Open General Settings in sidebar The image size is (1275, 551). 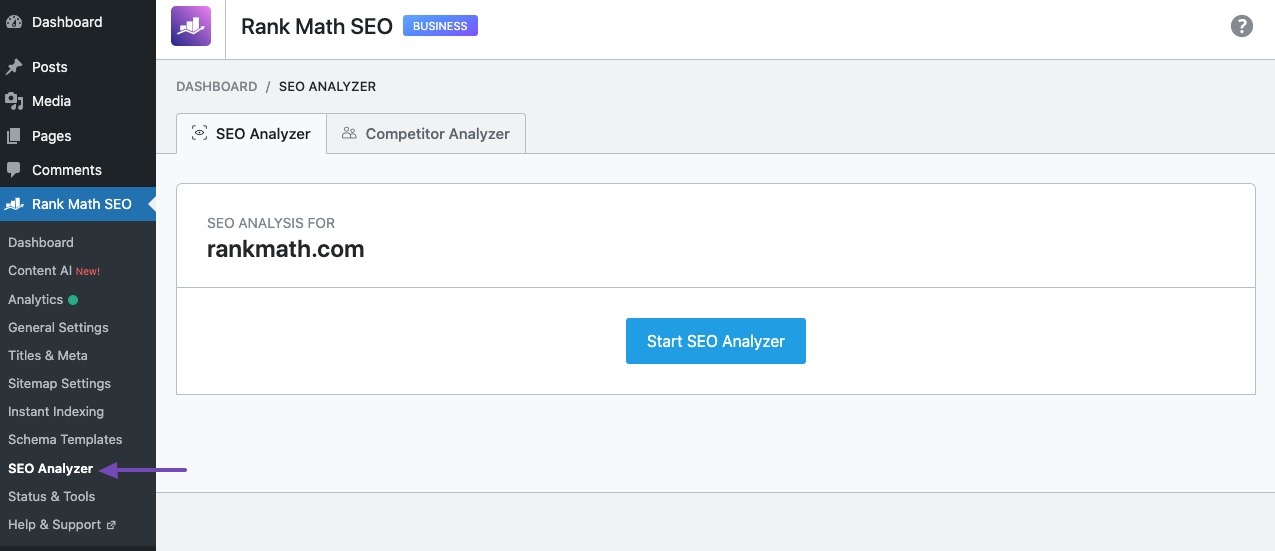pos(58,327)
